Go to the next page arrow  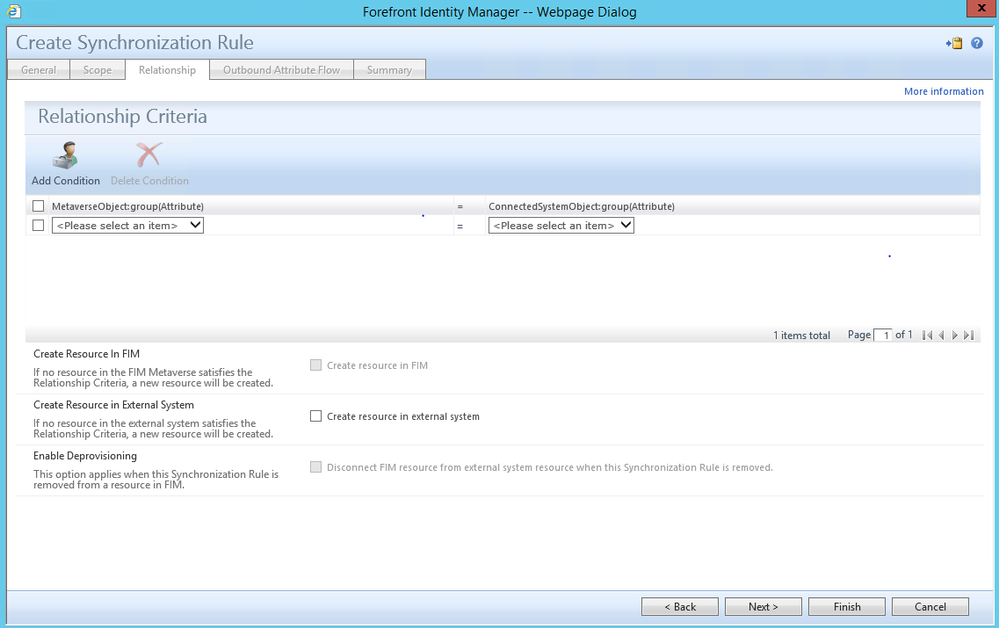[x=954, y=335]
